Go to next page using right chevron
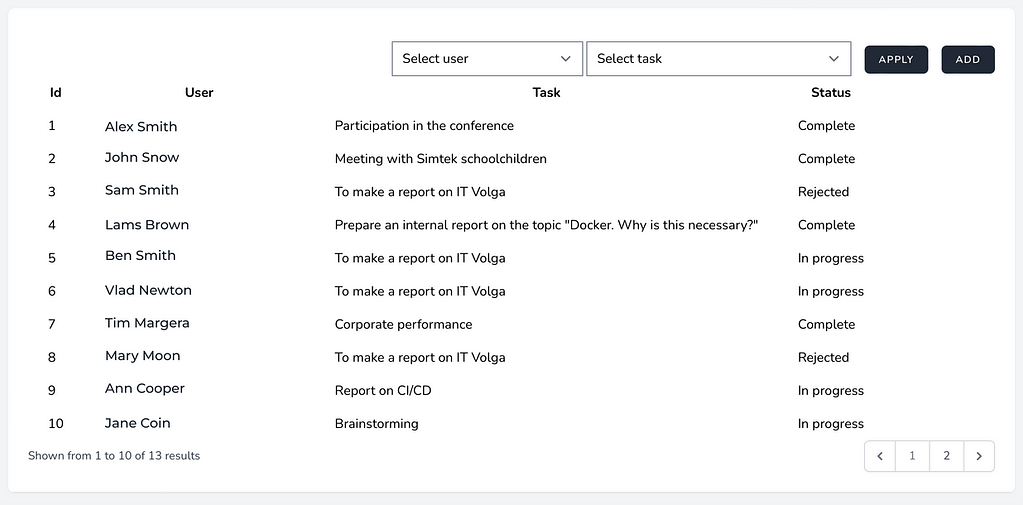This screenshot has height=505, width=1023. [979, 456]
